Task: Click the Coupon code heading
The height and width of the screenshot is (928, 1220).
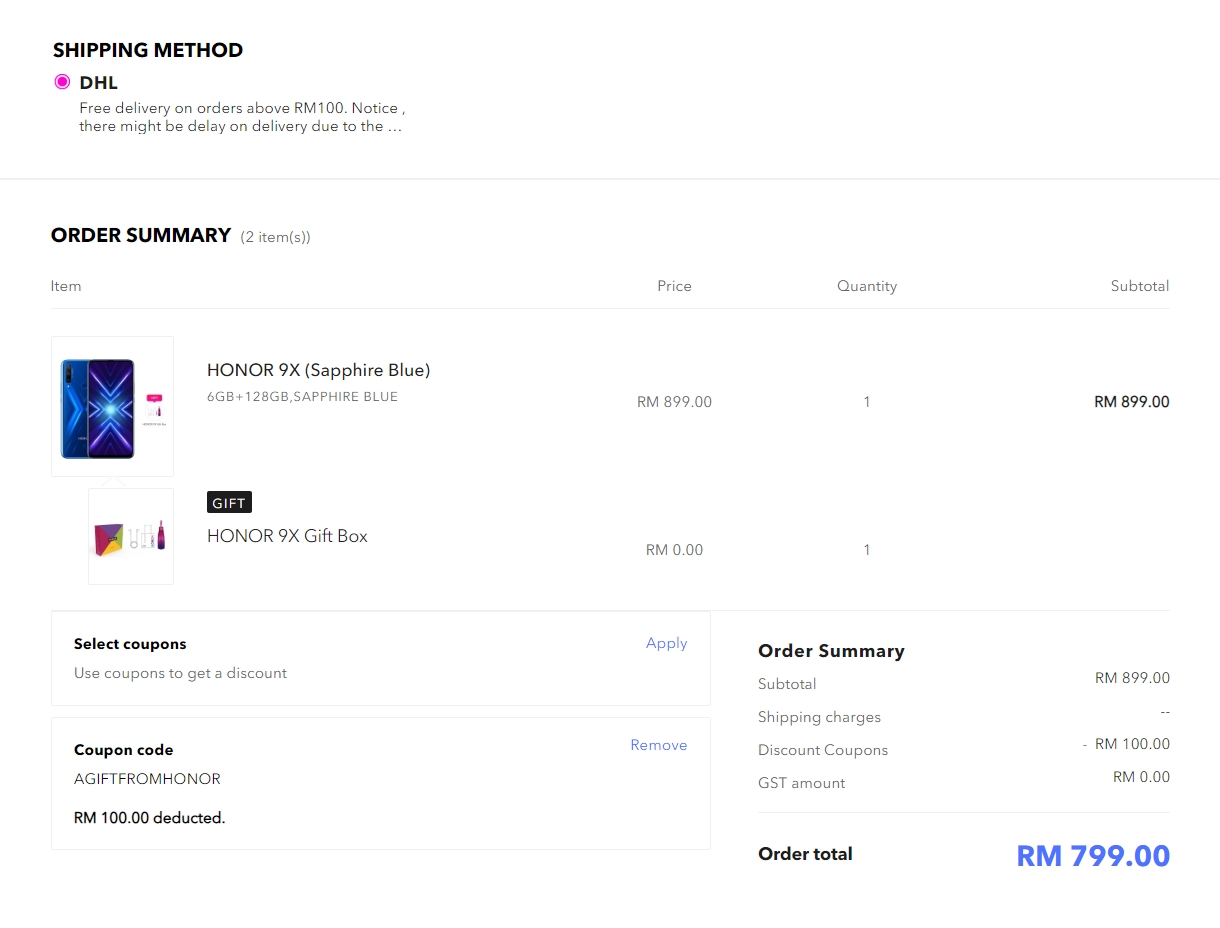Action: [x=123, y=750]
